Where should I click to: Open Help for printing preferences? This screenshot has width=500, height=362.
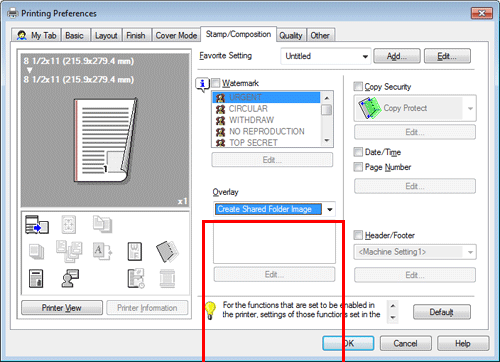point(463,343)
